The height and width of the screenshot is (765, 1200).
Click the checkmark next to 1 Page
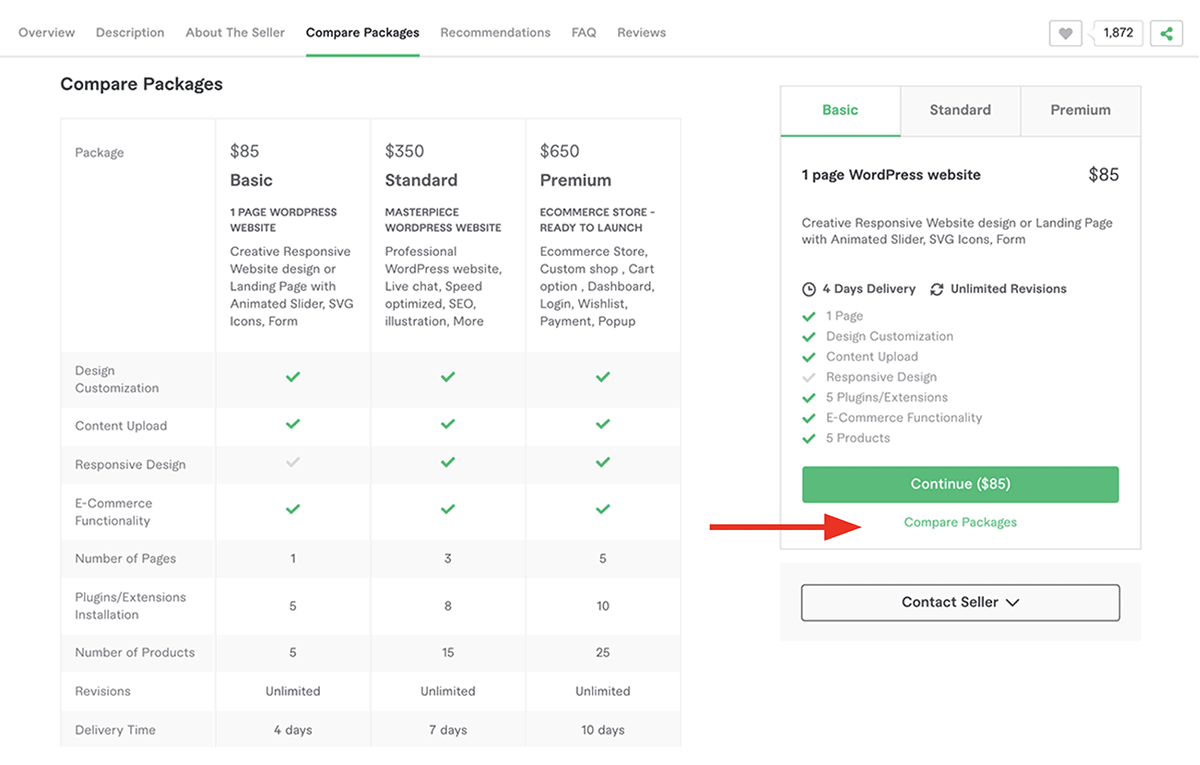pos(809,316)
